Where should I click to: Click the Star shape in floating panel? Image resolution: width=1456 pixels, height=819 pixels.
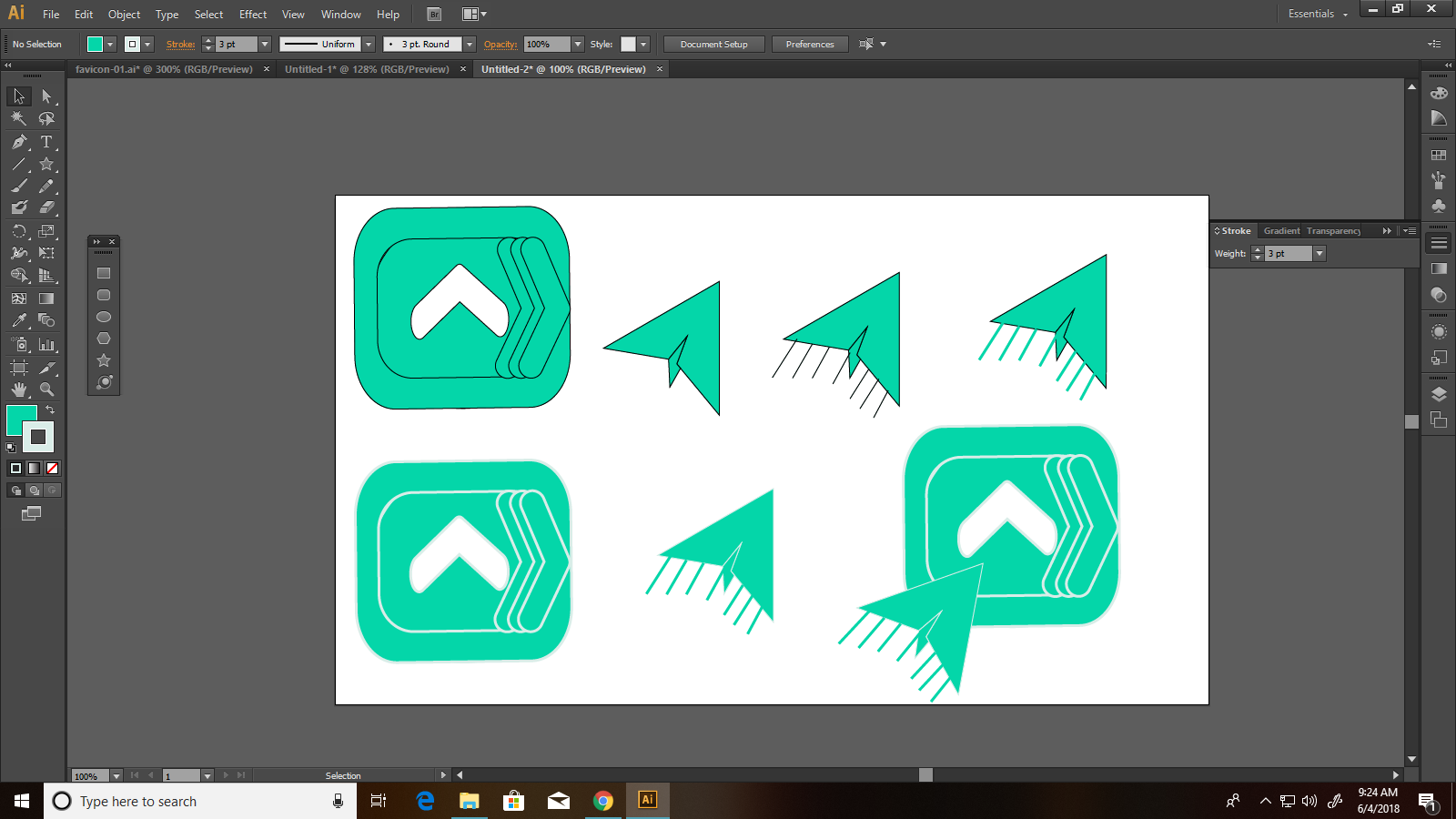pos(104,360)
